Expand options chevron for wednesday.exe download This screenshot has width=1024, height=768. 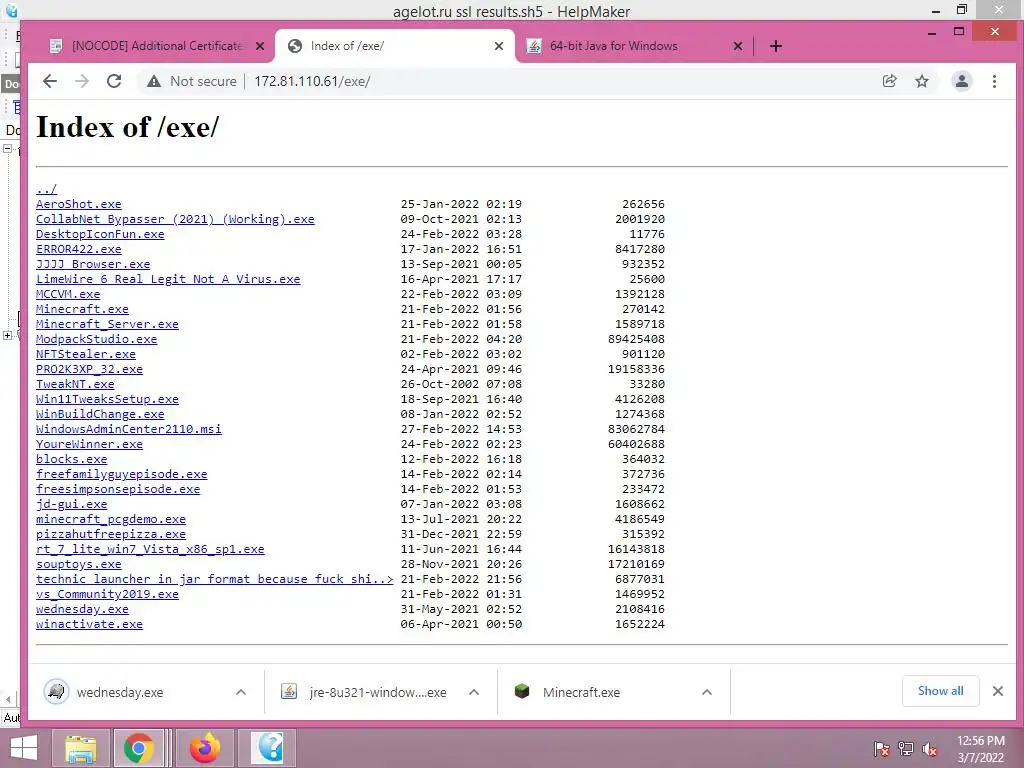coord(241,692)
